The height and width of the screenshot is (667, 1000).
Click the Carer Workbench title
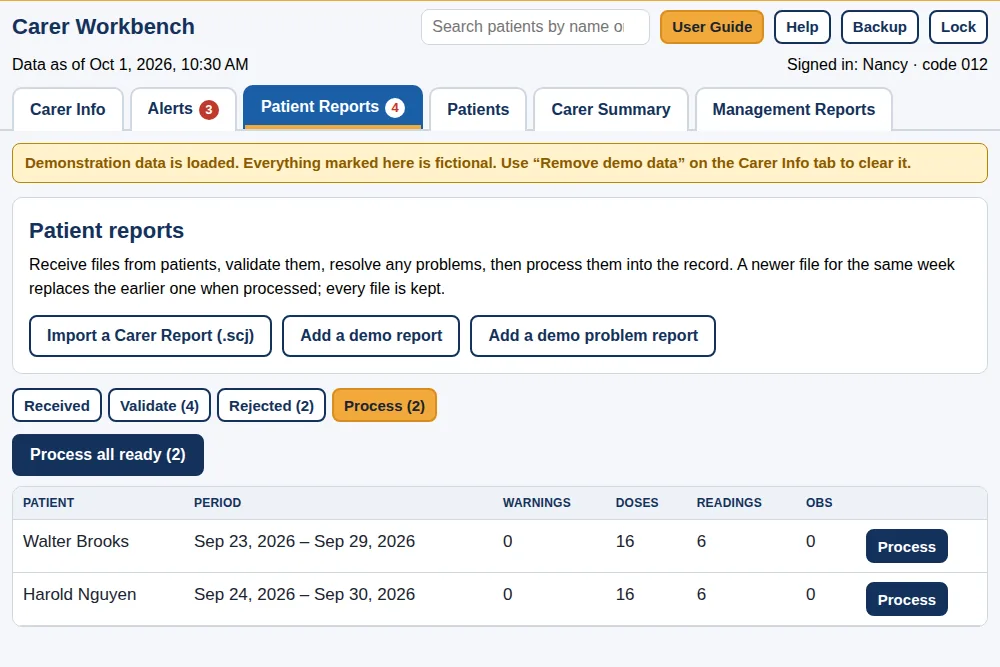[103, 27]
